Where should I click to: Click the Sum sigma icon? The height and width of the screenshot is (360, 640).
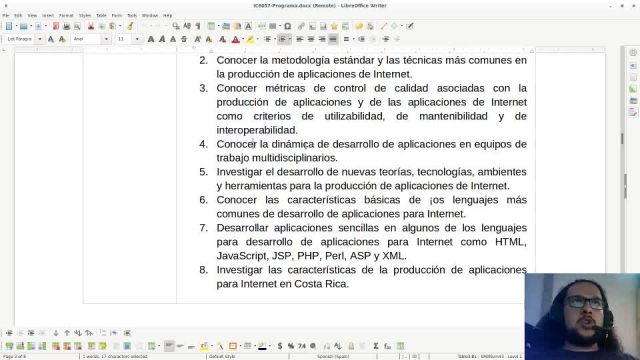click(x=376, y=346)
